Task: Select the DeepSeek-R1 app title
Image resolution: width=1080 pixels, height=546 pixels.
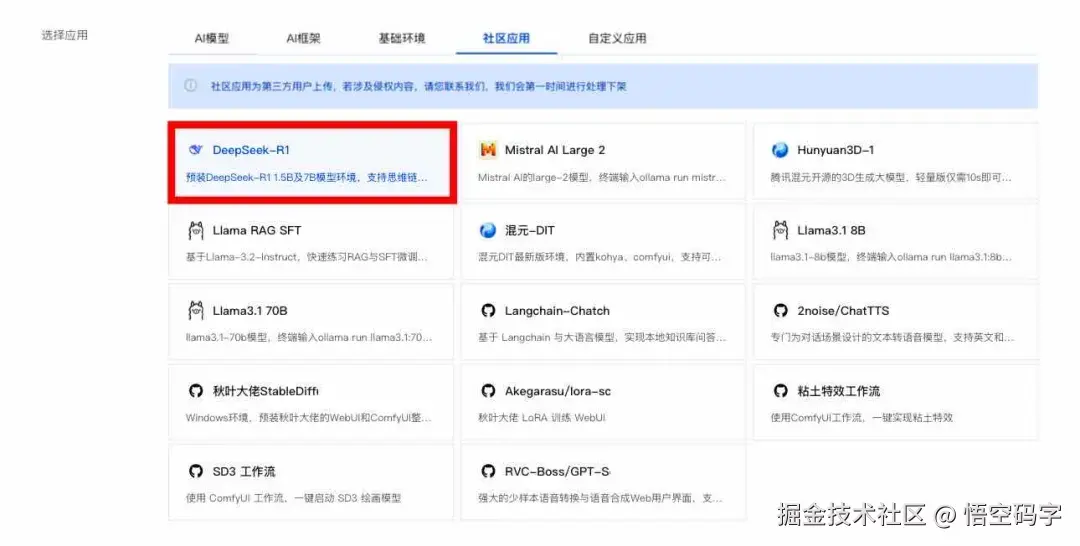Action: 251,150
